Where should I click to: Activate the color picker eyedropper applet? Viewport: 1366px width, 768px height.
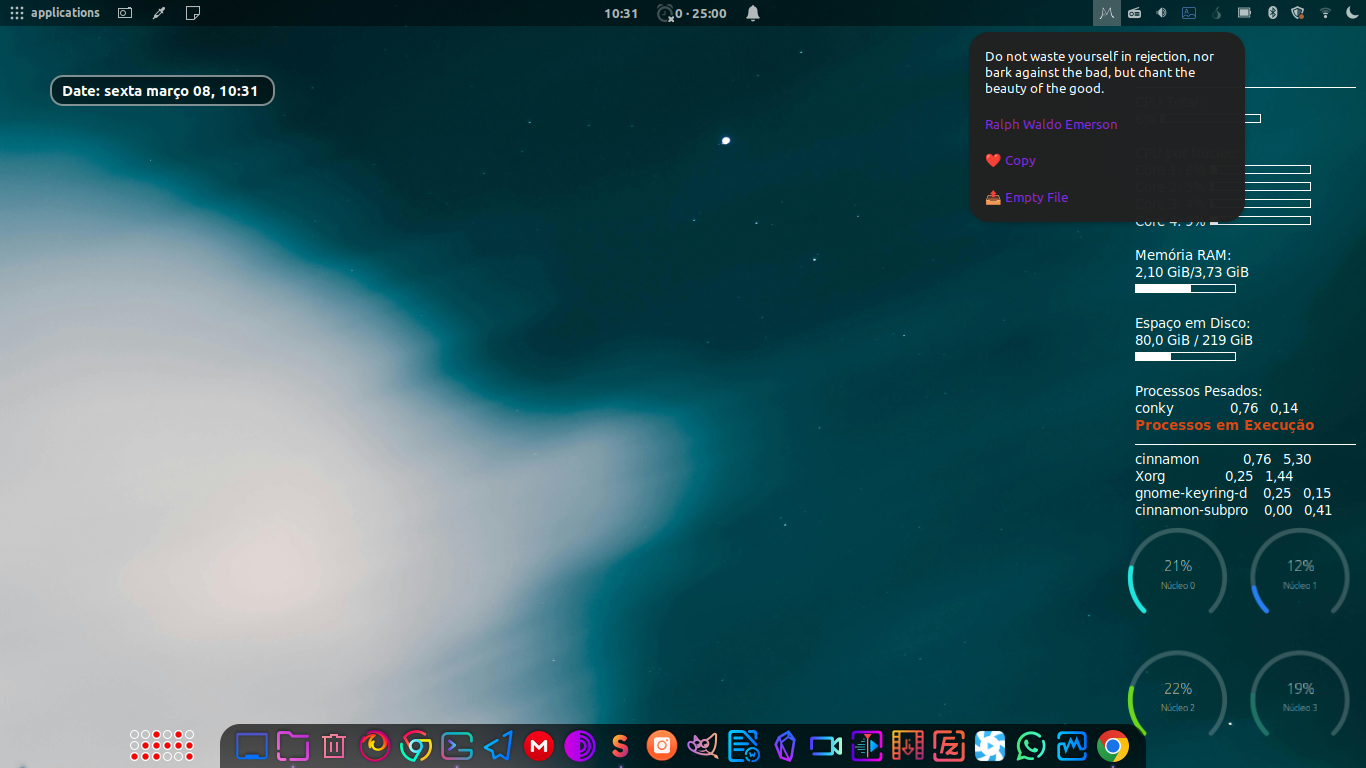[159, 13]
